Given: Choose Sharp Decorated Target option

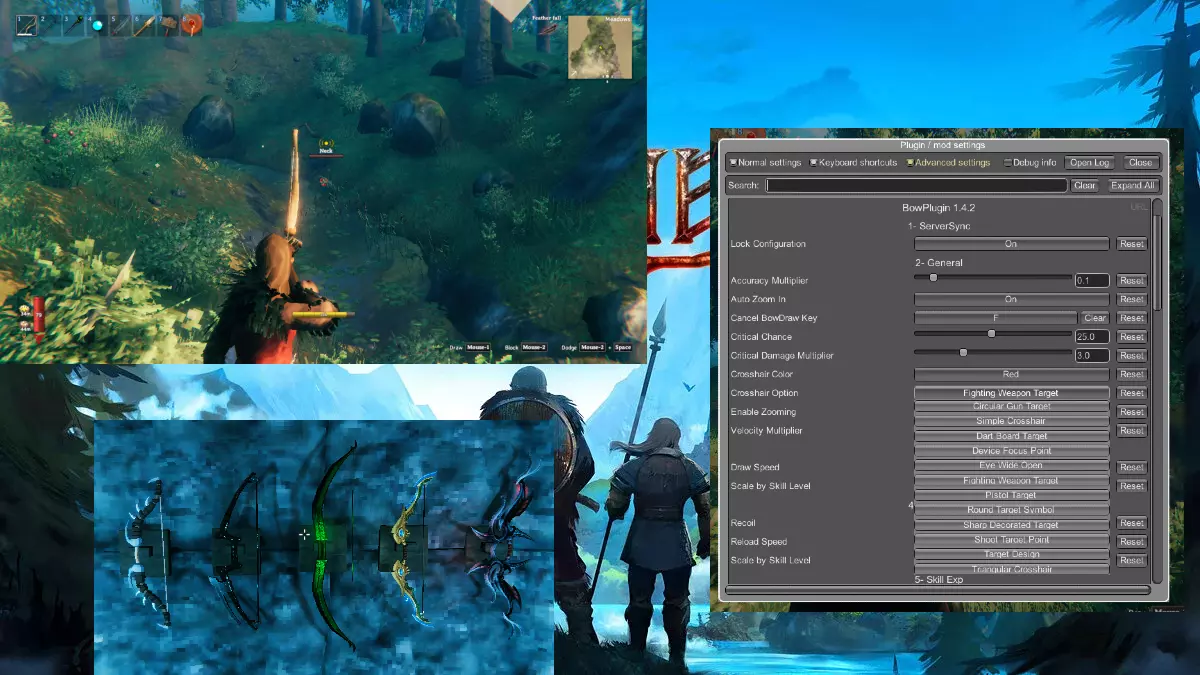Looking at the screenshot, I should [1011, 525].
